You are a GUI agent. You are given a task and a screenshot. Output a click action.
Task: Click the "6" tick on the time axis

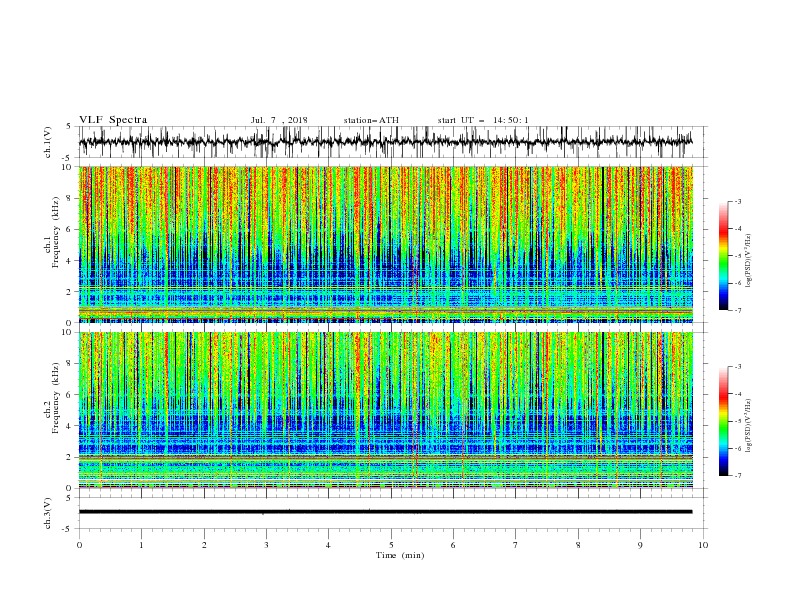coord(453,545)
